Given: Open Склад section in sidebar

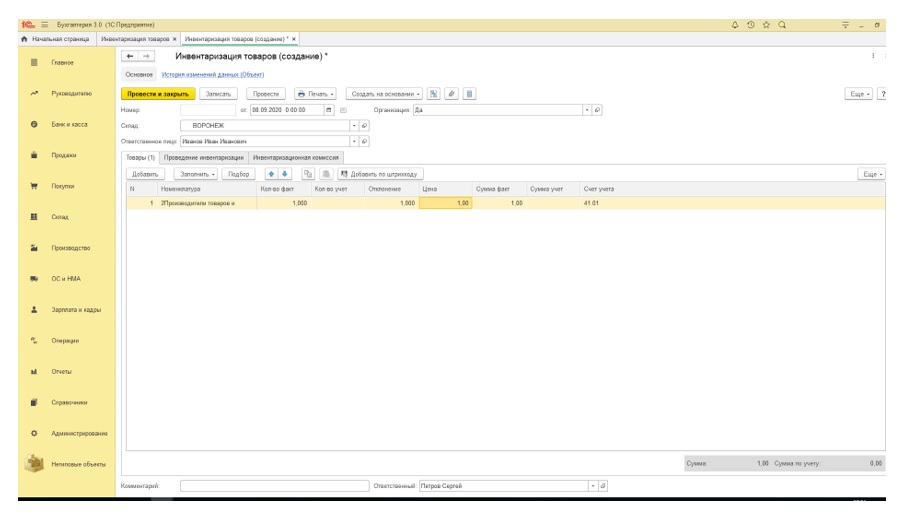Looking at the screenshot, I should (x=61, y=216).
